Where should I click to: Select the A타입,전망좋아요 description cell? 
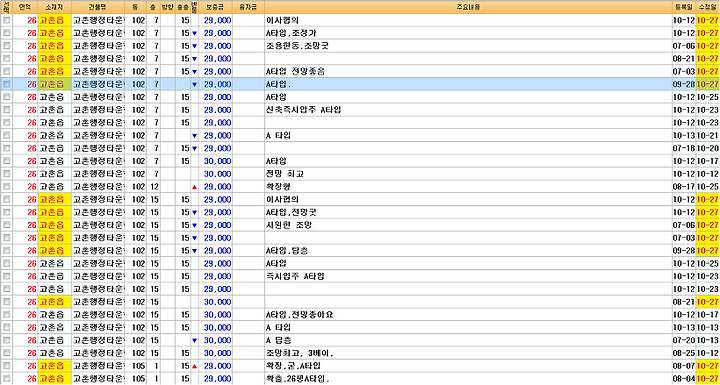tap(468, 315)
